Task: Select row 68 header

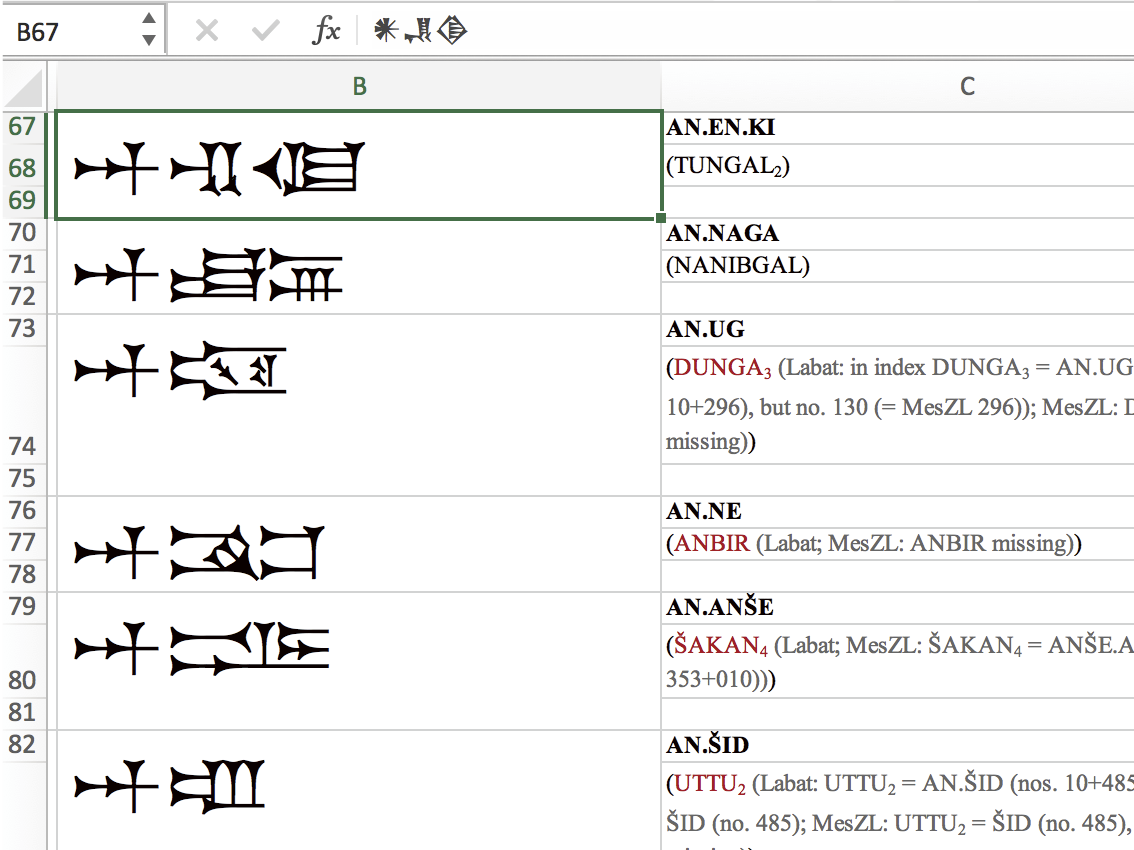Action: pos(22,168)
